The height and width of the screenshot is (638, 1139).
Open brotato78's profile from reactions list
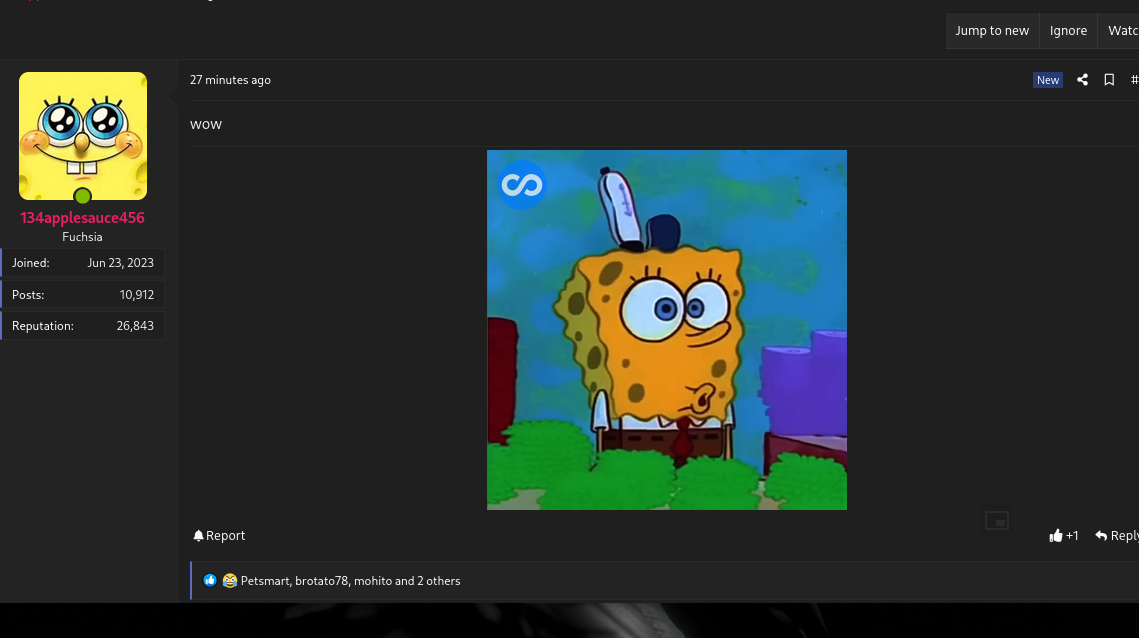[322, 581]
